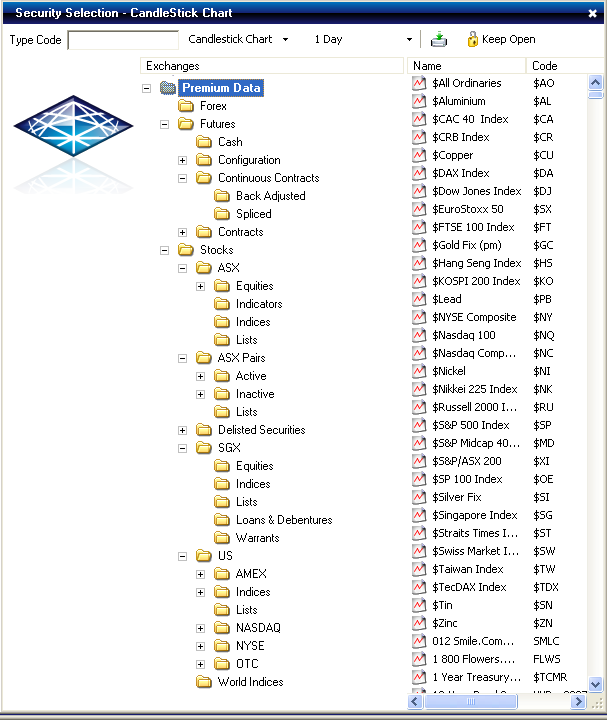Select $FTSE 100 Index in the list
Screen dimensions: 607x720
(473, 227)
